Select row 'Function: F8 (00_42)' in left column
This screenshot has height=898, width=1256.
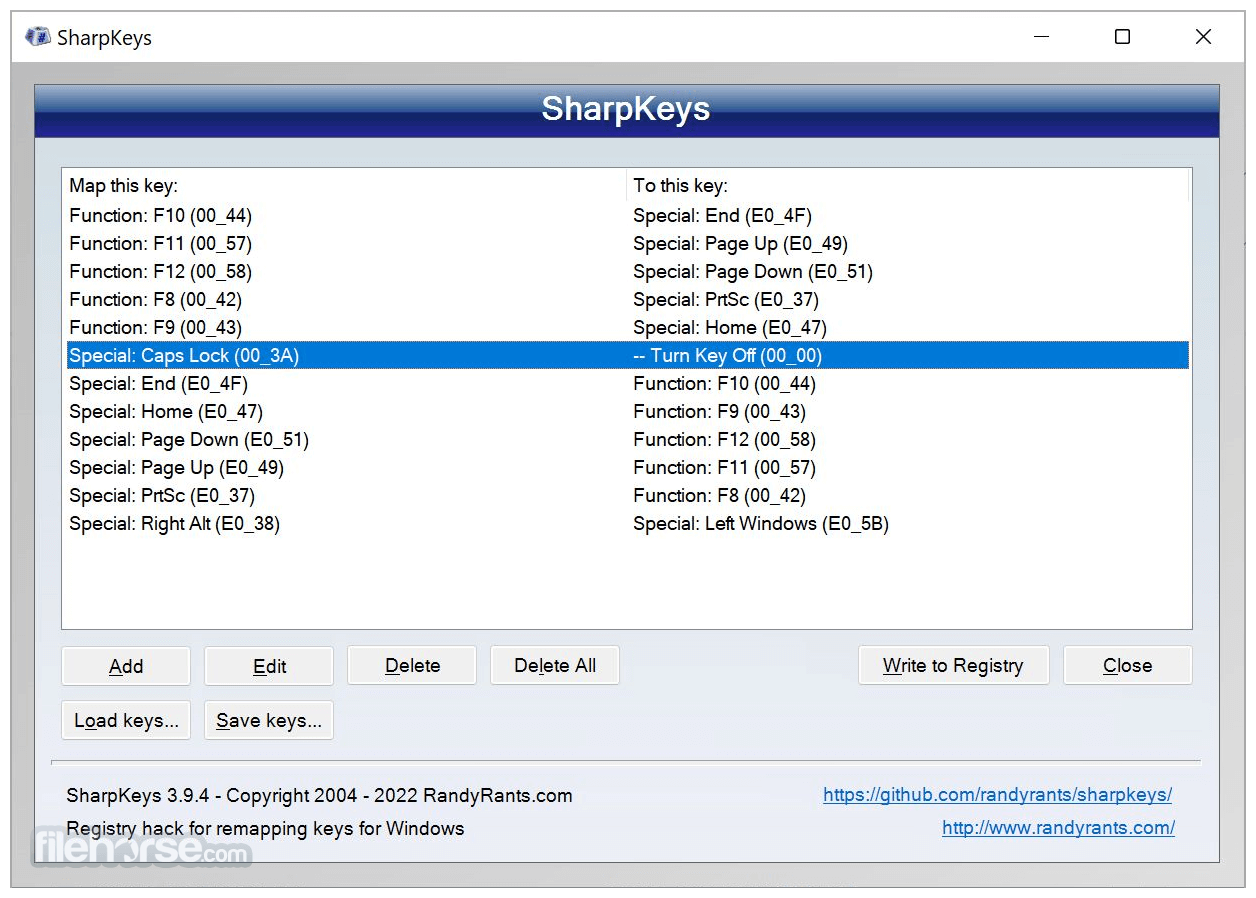click(156, 299)
